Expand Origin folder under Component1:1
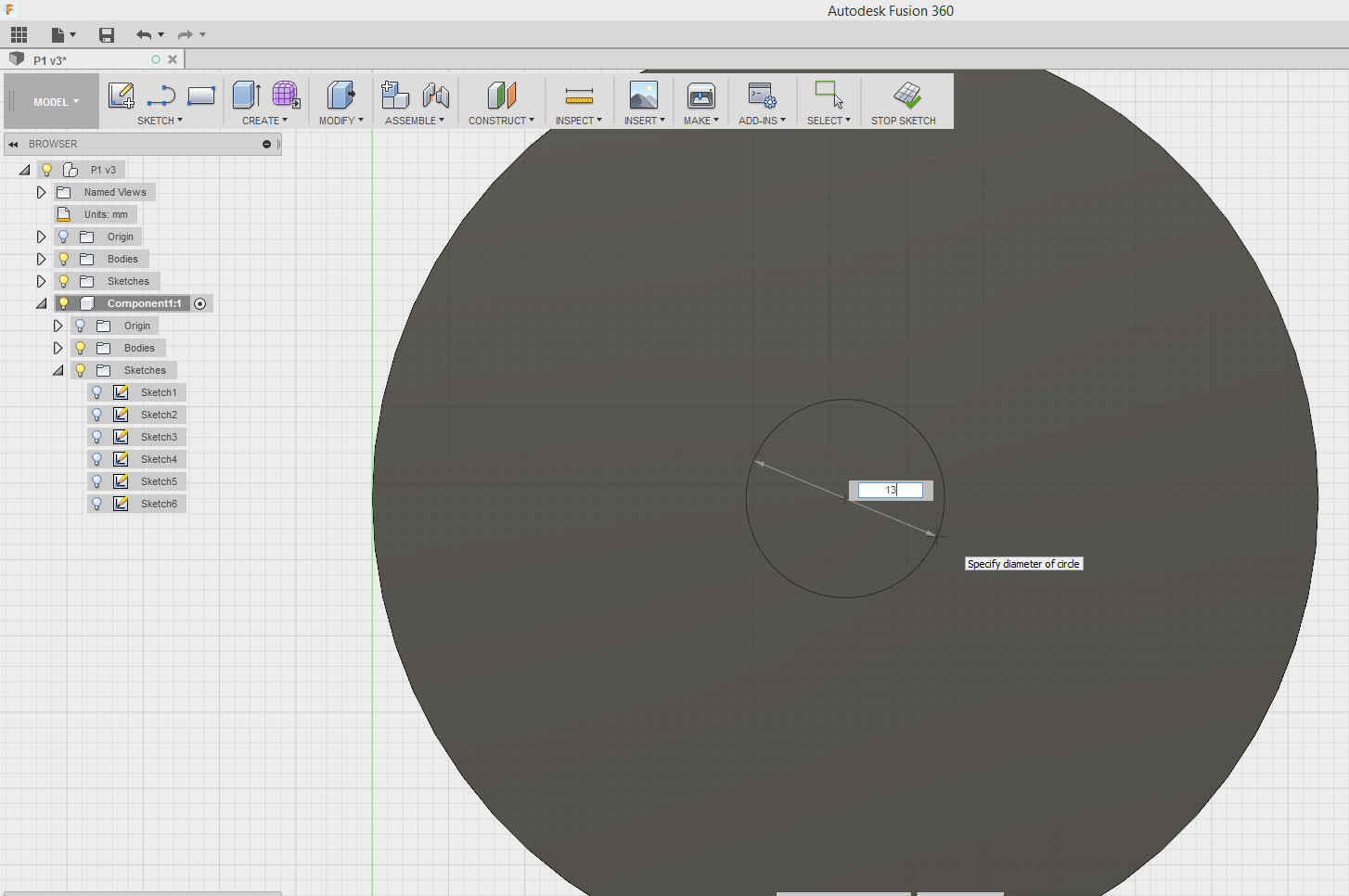 click(x=58, y=326)
